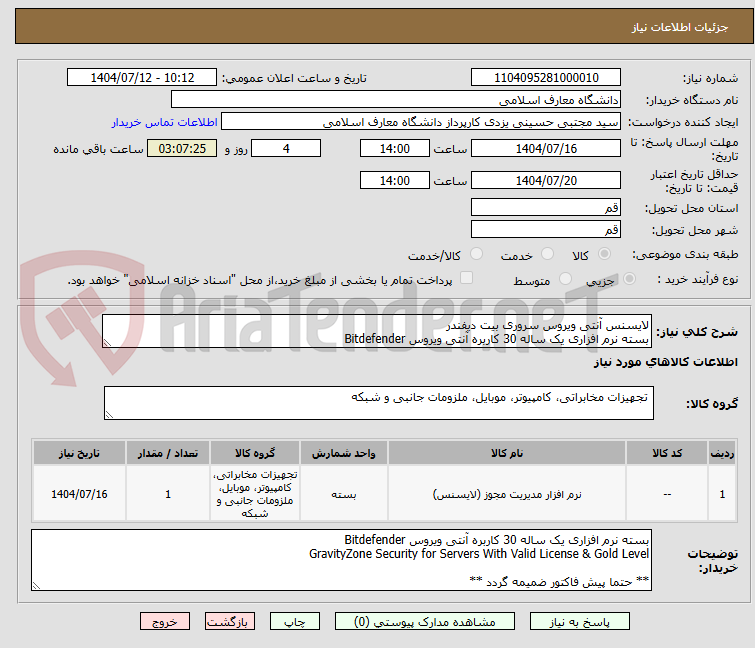The image size is (755, 648).
Task: Click resize handle of گروه کالا box
Action: tap(109, 415)
